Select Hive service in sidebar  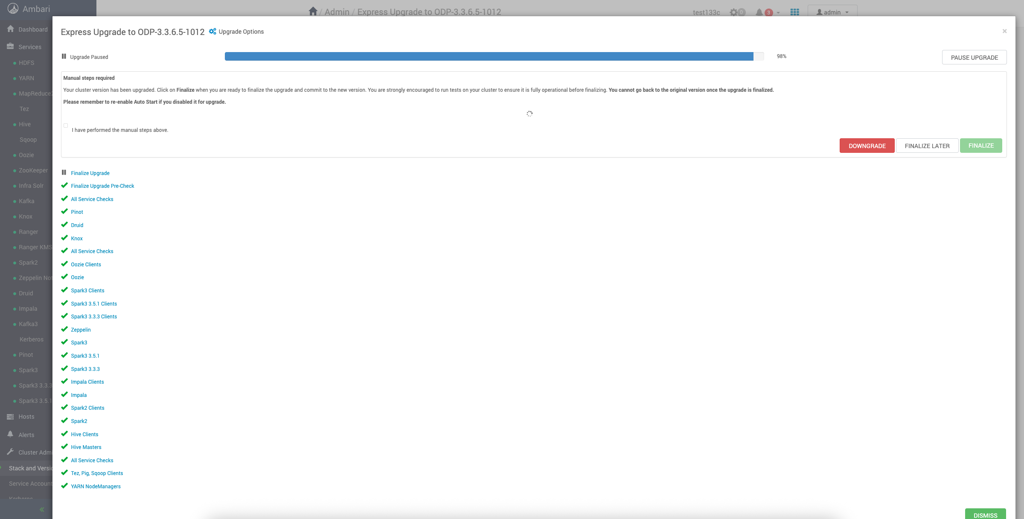[25, 124]
